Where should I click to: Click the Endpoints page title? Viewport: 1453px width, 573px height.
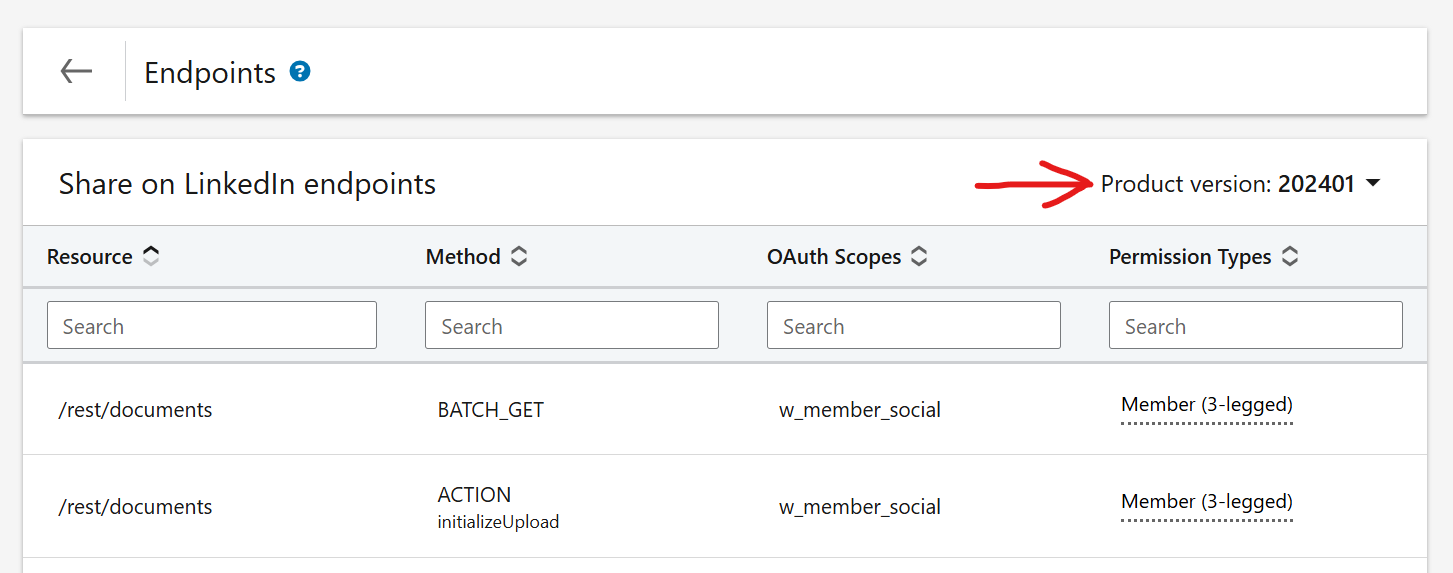(x=210, y=73)
